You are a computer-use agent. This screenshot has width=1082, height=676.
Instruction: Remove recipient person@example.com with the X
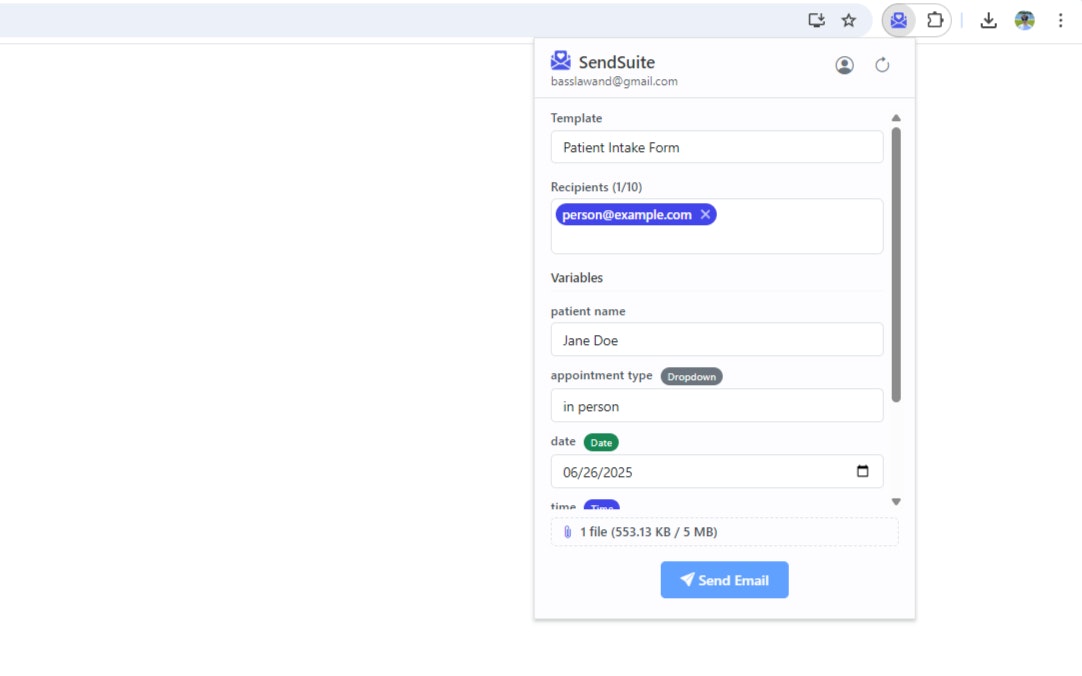(x=705, y=215)
